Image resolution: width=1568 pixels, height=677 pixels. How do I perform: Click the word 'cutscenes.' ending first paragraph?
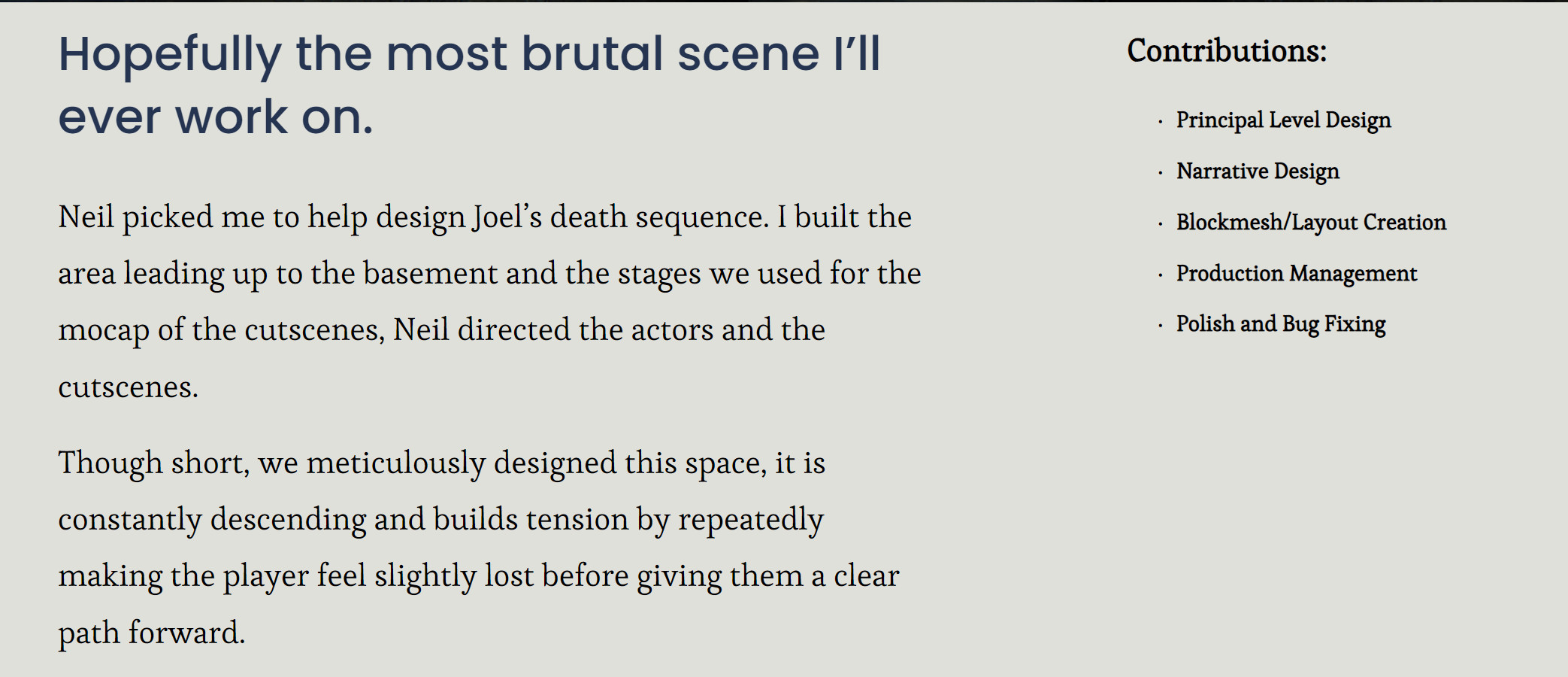click(129, 387)
